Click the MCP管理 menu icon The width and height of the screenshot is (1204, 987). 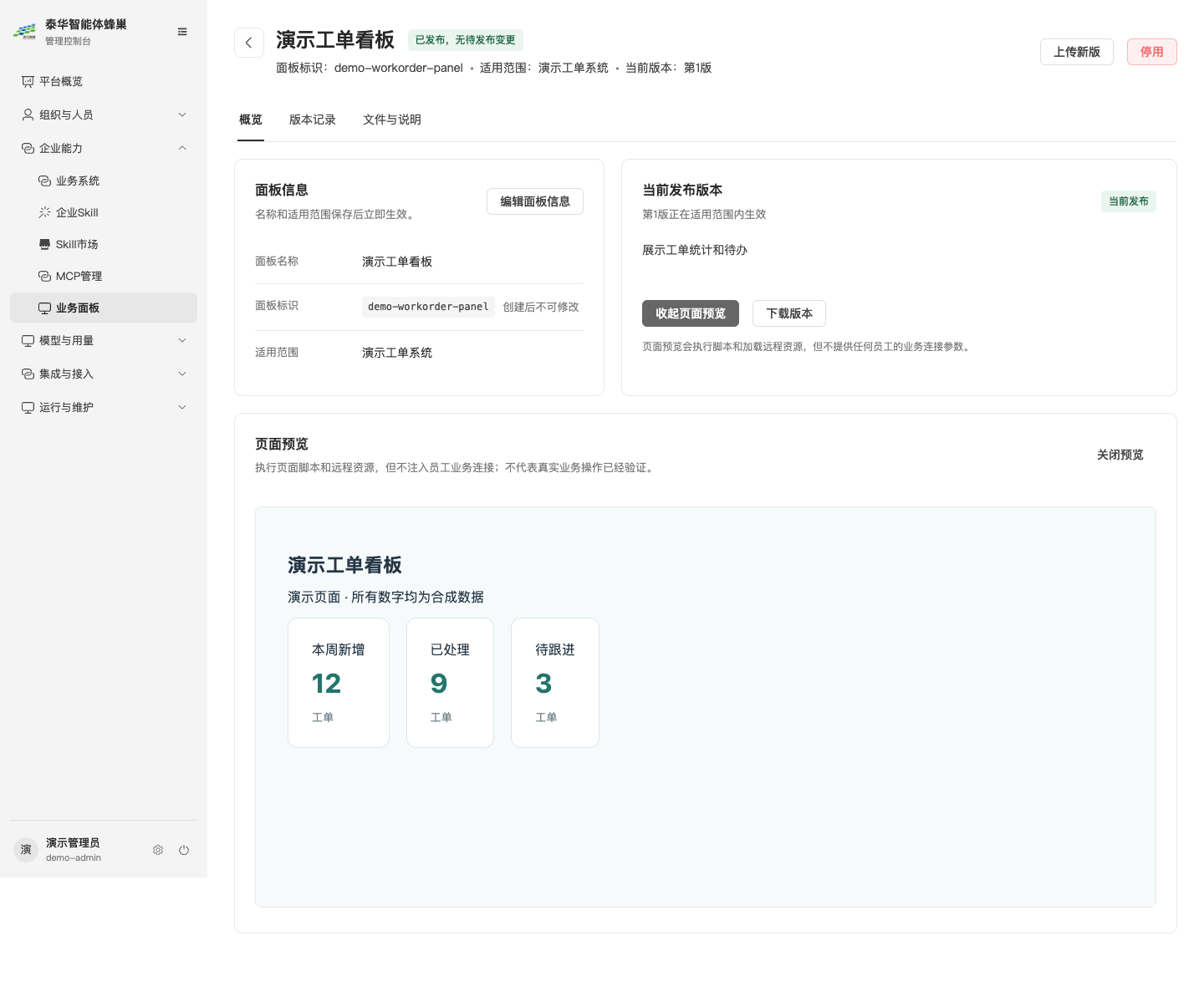pyautogui.click(x=44, y=276)
